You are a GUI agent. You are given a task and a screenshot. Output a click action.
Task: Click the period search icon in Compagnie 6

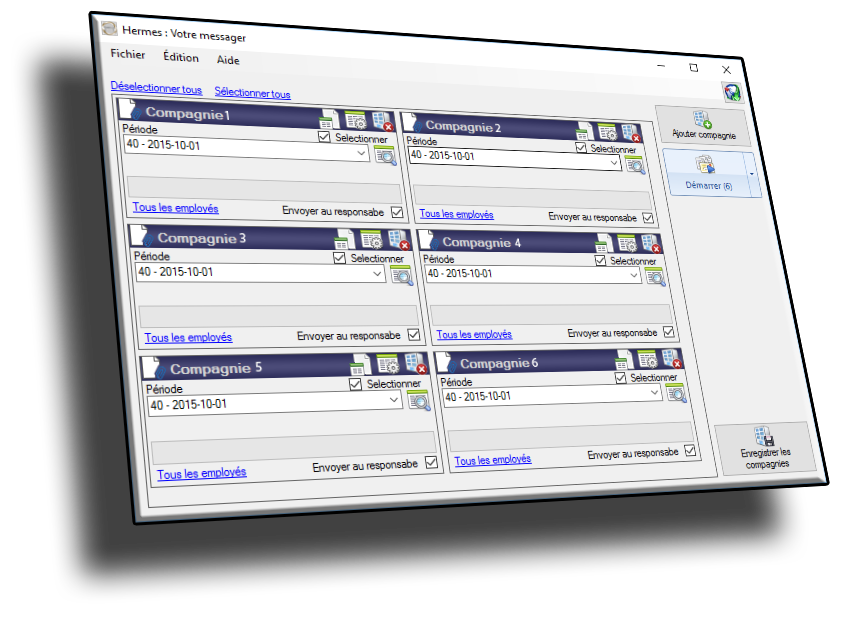[676, 393]
